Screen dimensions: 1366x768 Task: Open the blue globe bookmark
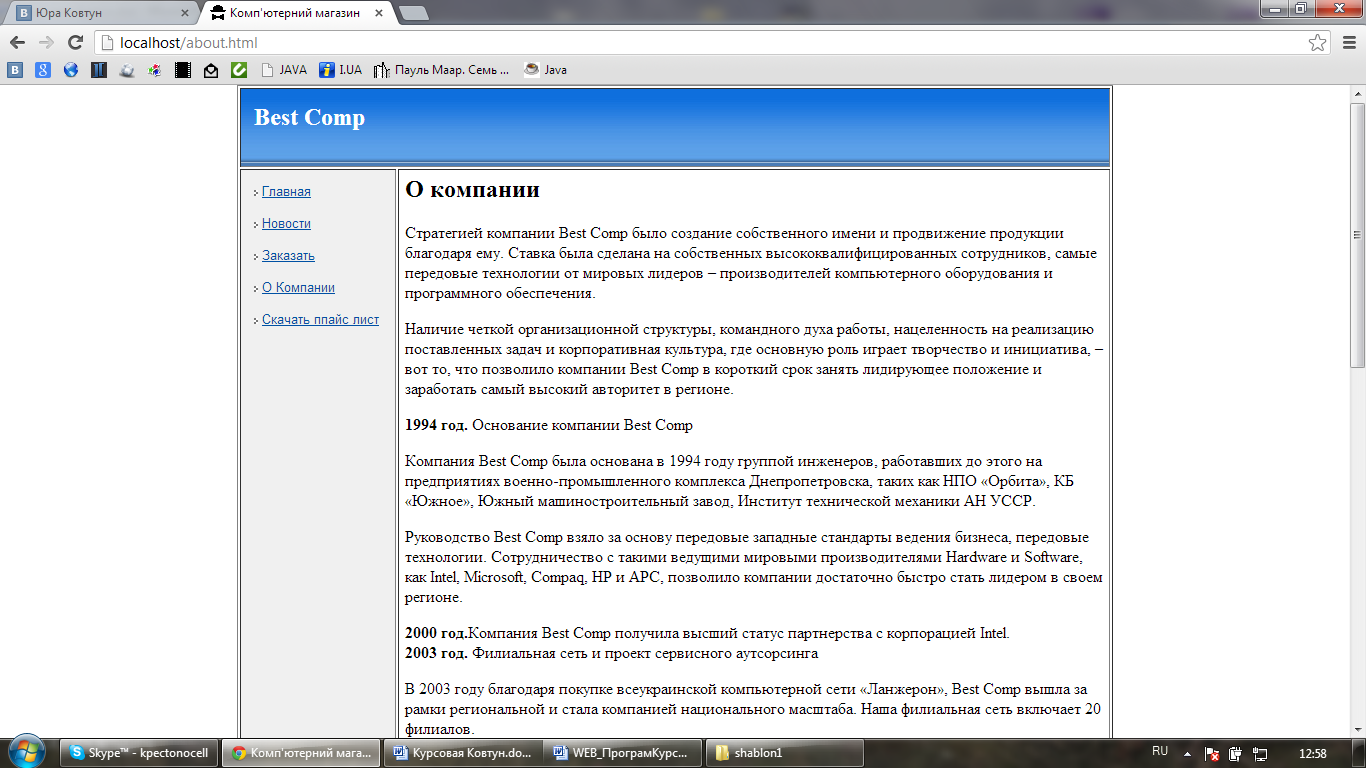[x=71, y=70]
